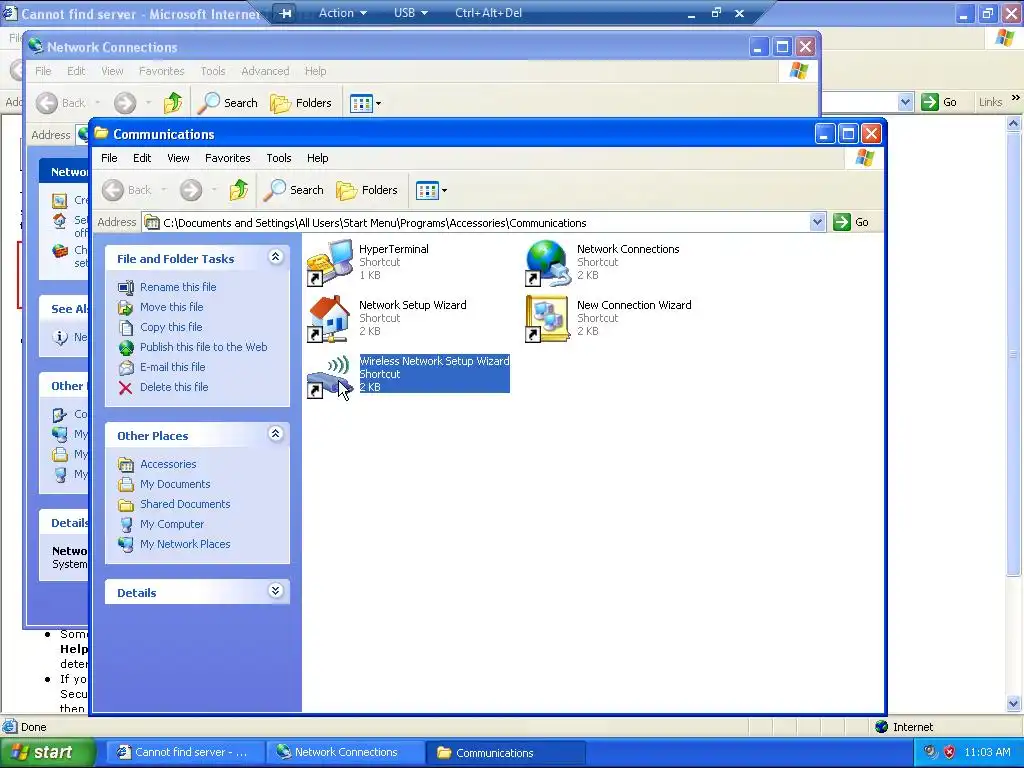The height and width of the screenshot is (768, 1024).
Task: Open USB dropdown in remote console bar
Action: [411, 13]
